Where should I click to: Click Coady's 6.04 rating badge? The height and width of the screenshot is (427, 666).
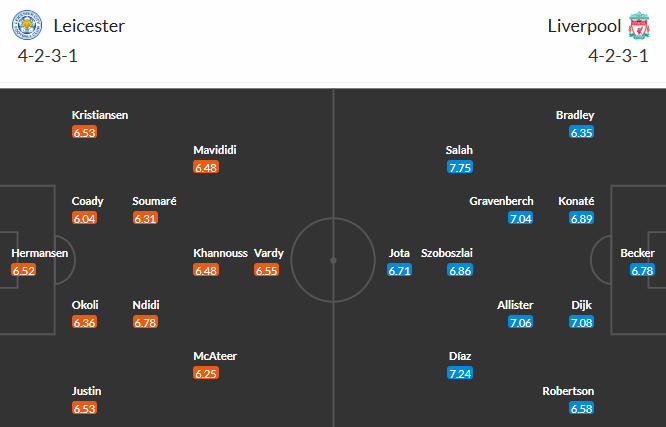click(85, 218)
